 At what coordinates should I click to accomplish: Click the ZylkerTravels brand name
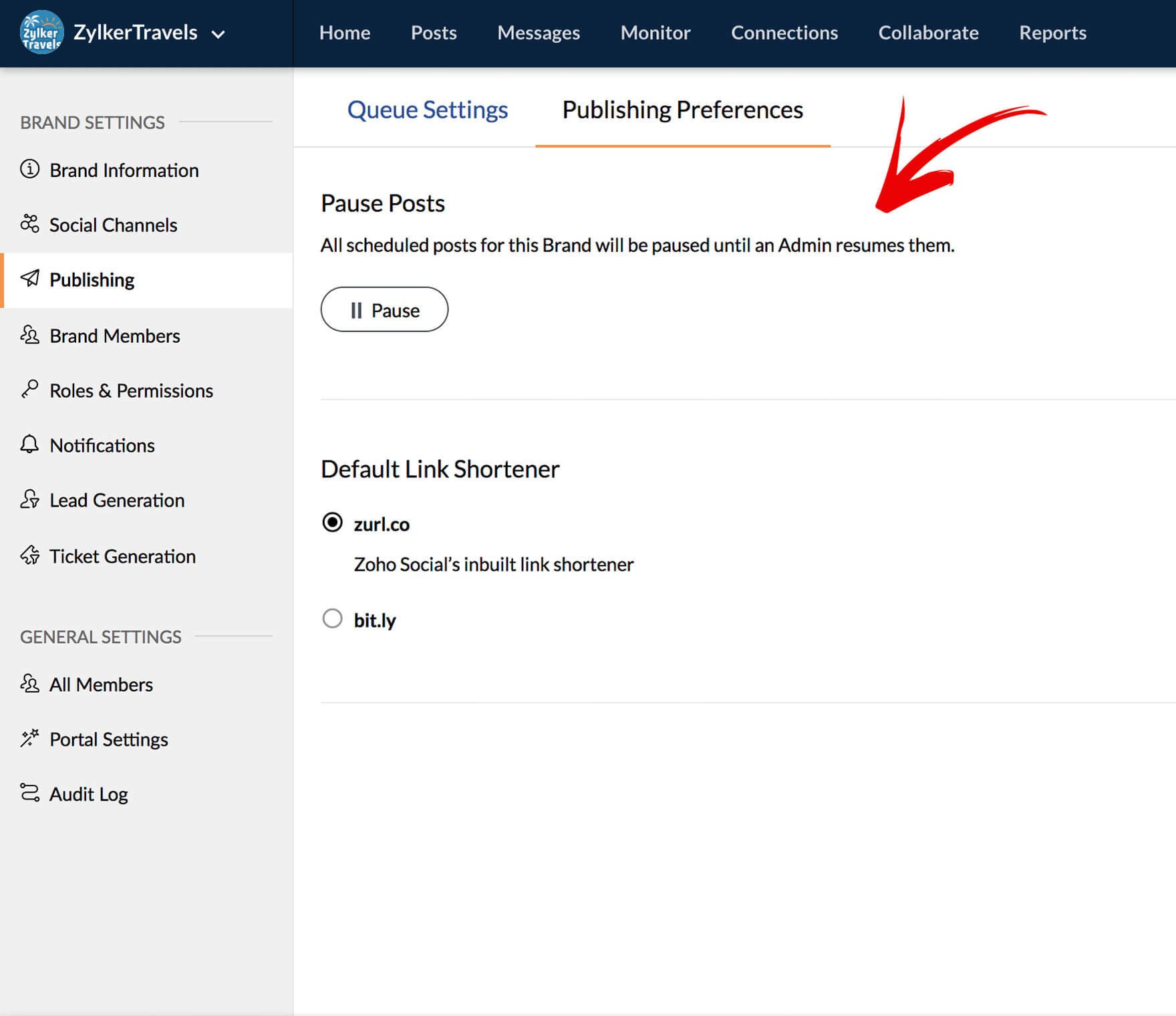tap(136, 33)
